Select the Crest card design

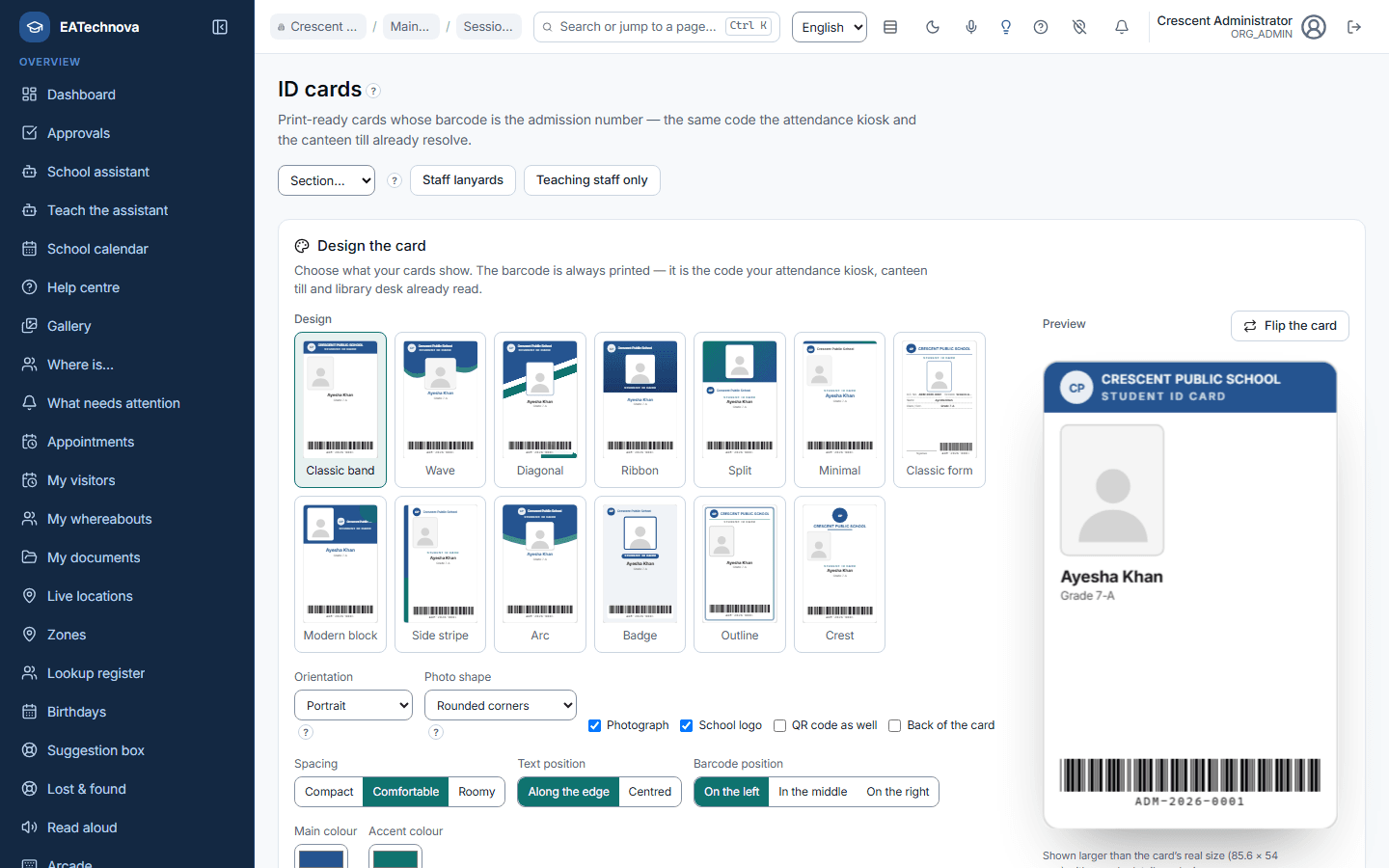[x=839, y=574]
